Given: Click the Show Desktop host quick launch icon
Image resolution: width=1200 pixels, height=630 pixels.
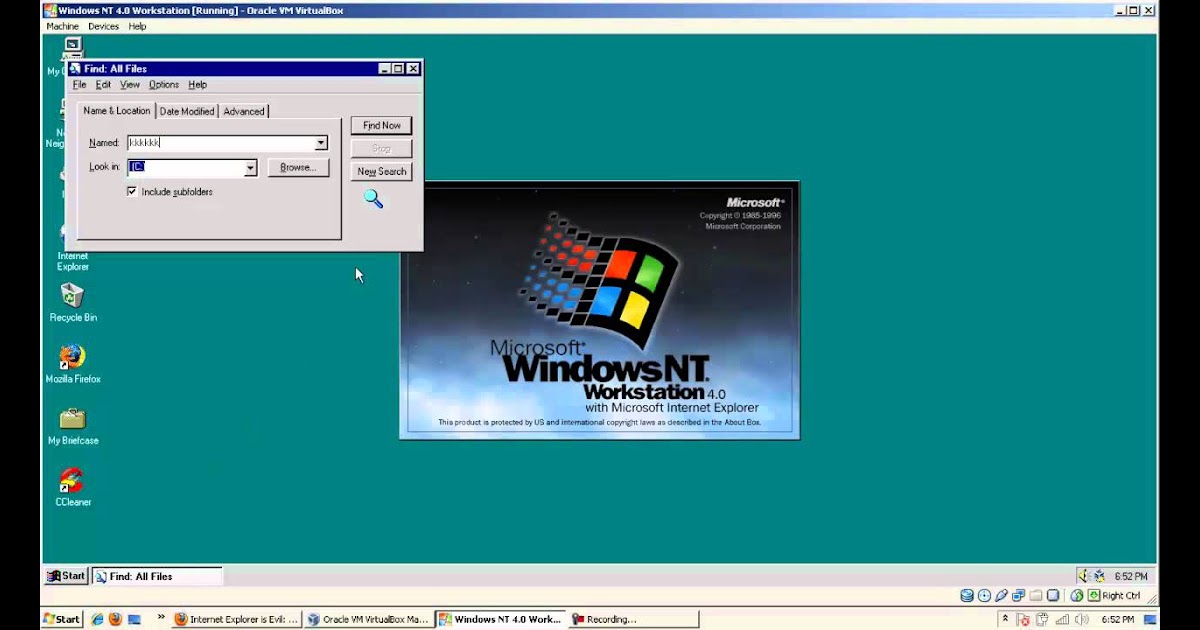Looking at the screenshot, I should (134, 619).
